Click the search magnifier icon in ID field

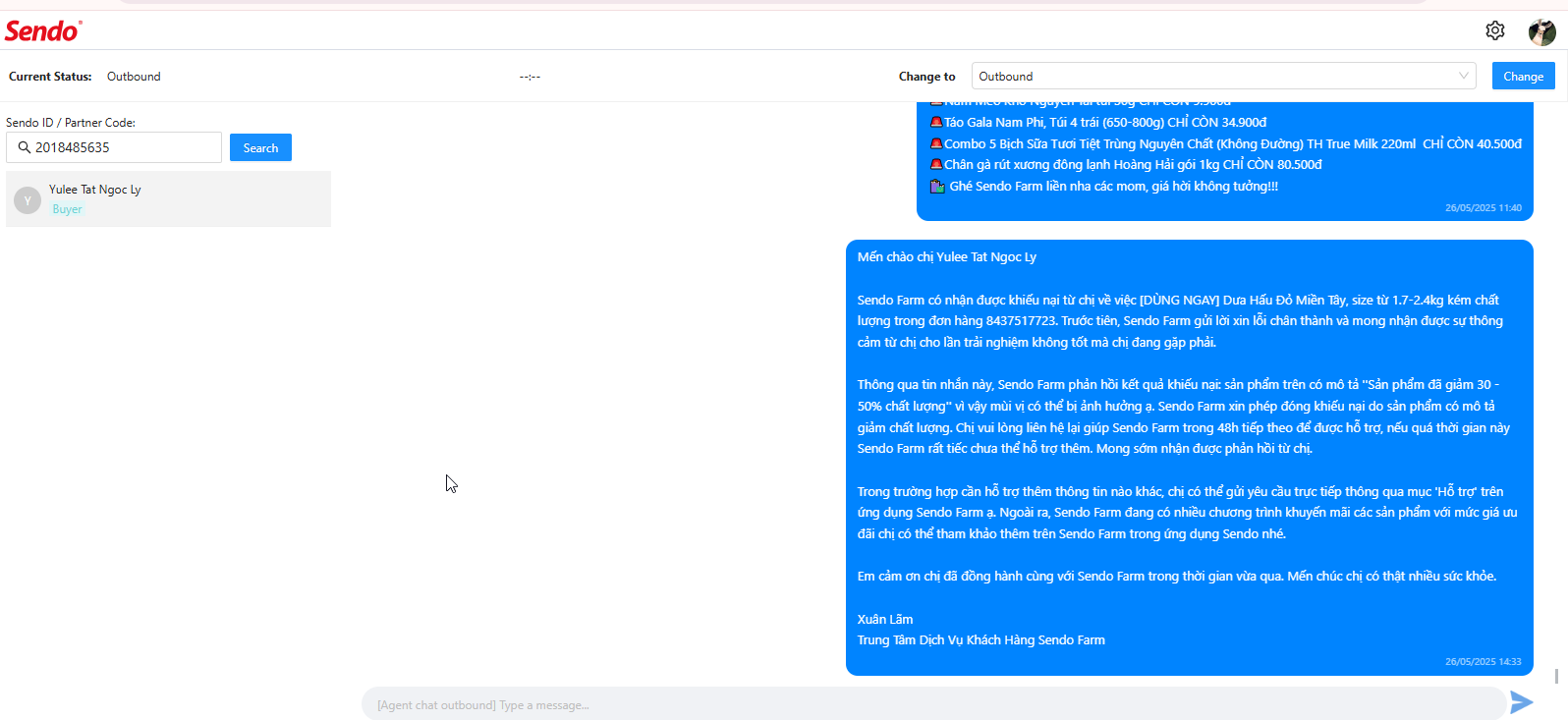[x=25, y=147]
